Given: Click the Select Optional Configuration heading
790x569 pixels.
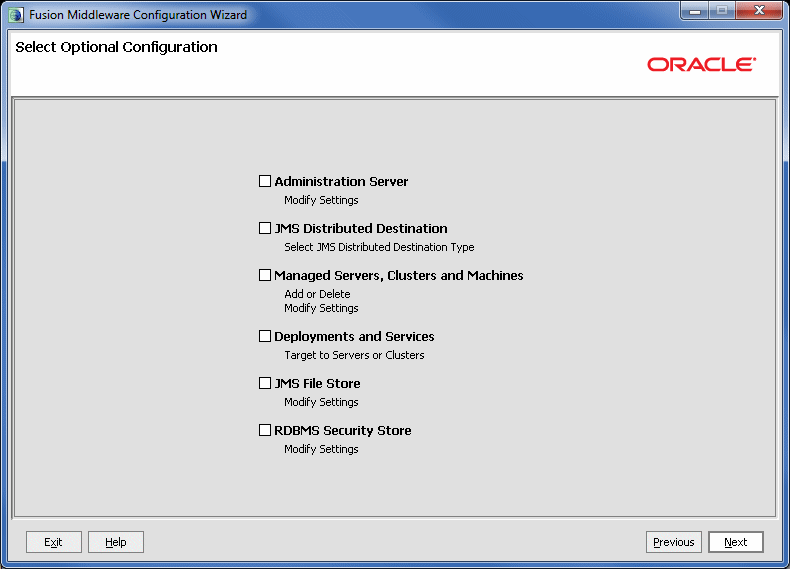Looking at the screenshot, I should tap(116, 47).
